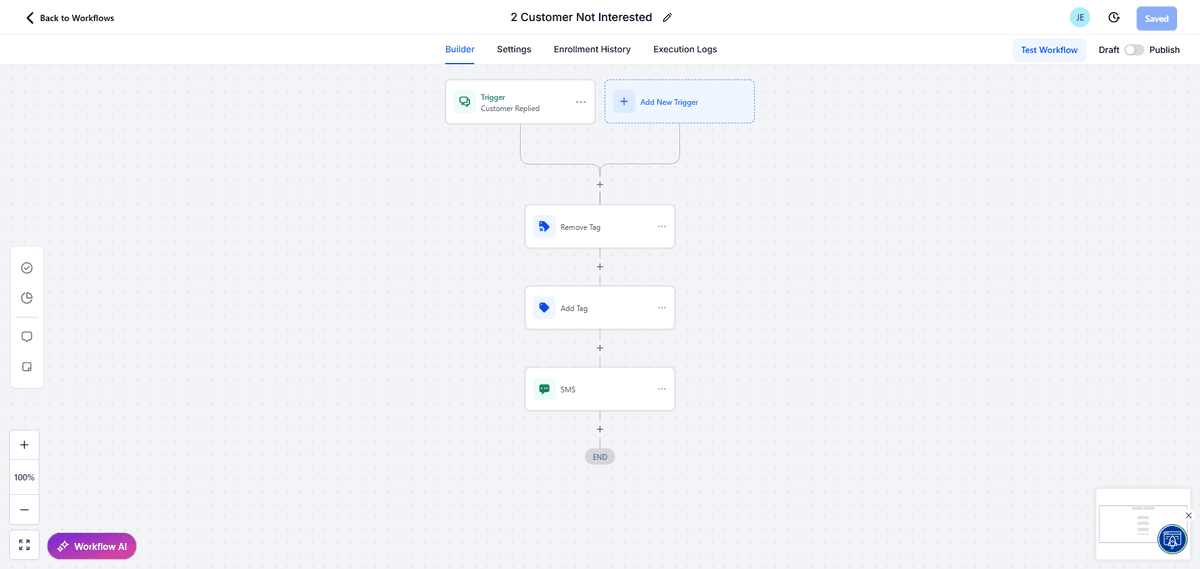1200x569 pixels.
Task: Open the Customer Replied trigger card
Action: pos(520,102)
